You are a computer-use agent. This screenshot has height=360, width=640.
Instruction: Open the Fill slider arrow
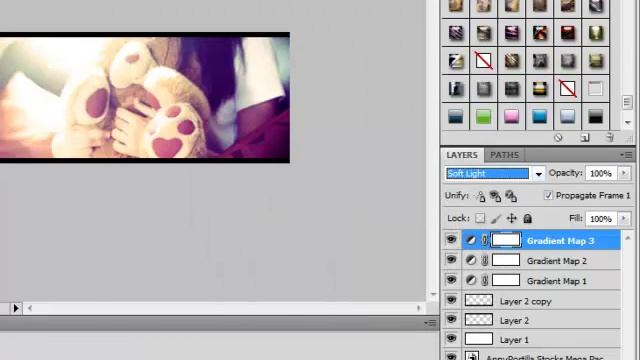[x=624, y=219]
